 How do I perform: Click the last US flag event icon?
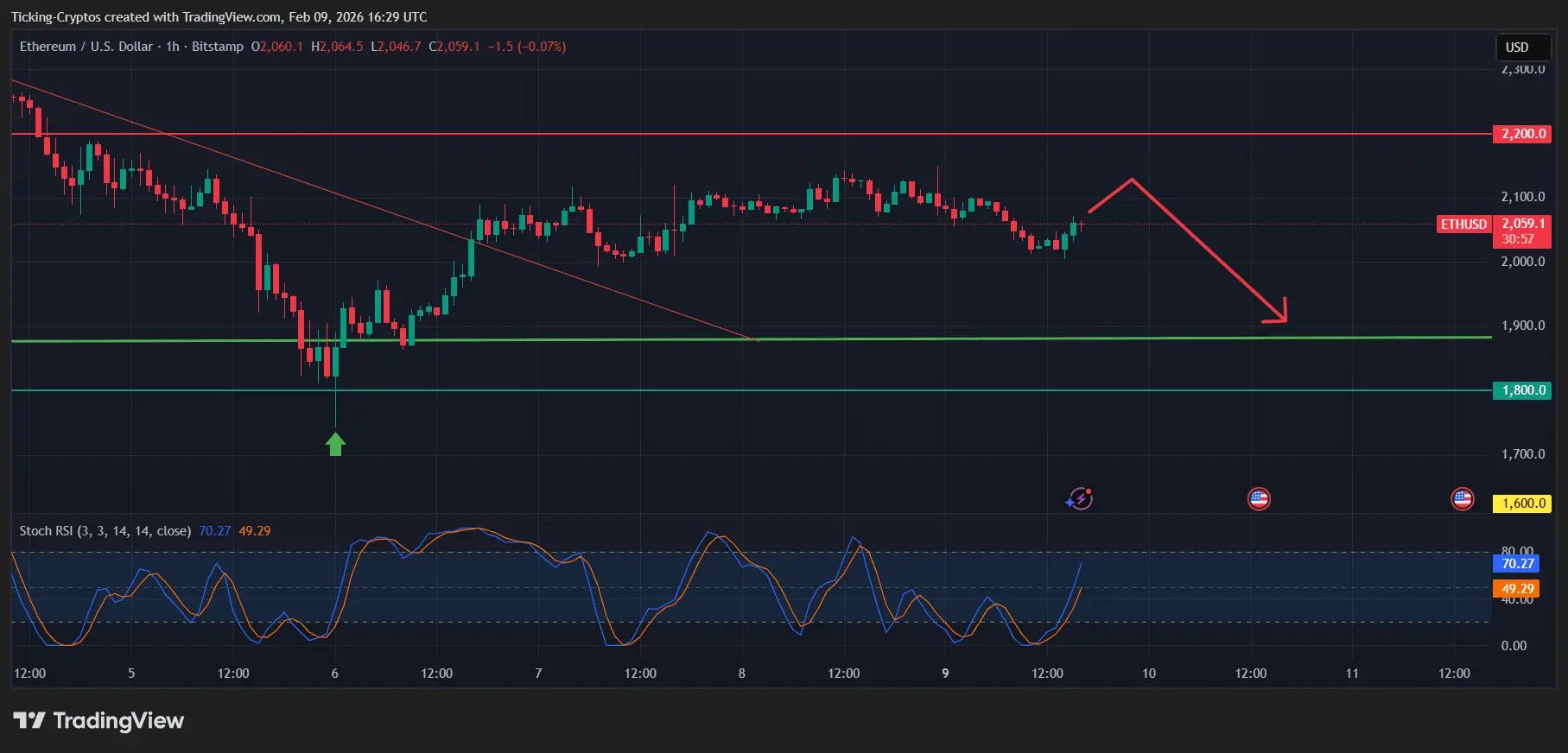(1462, 498)
